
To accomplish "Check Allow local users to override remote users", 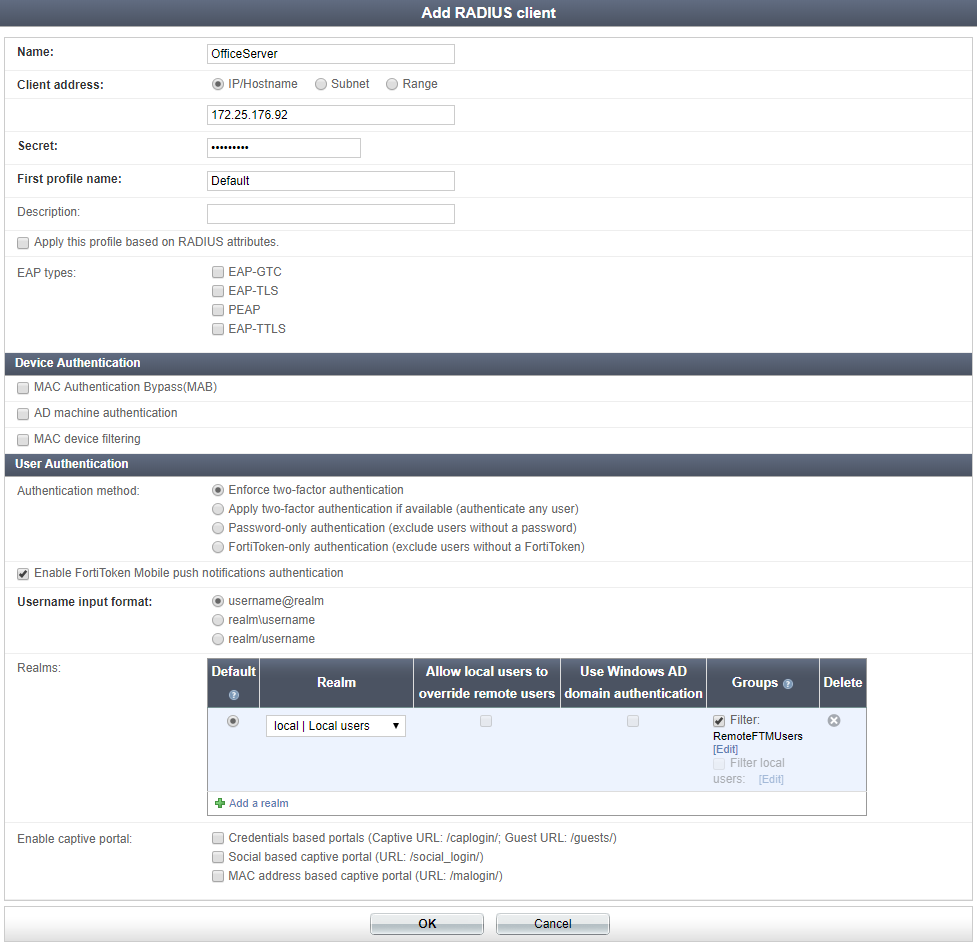I will click(486, 720).
